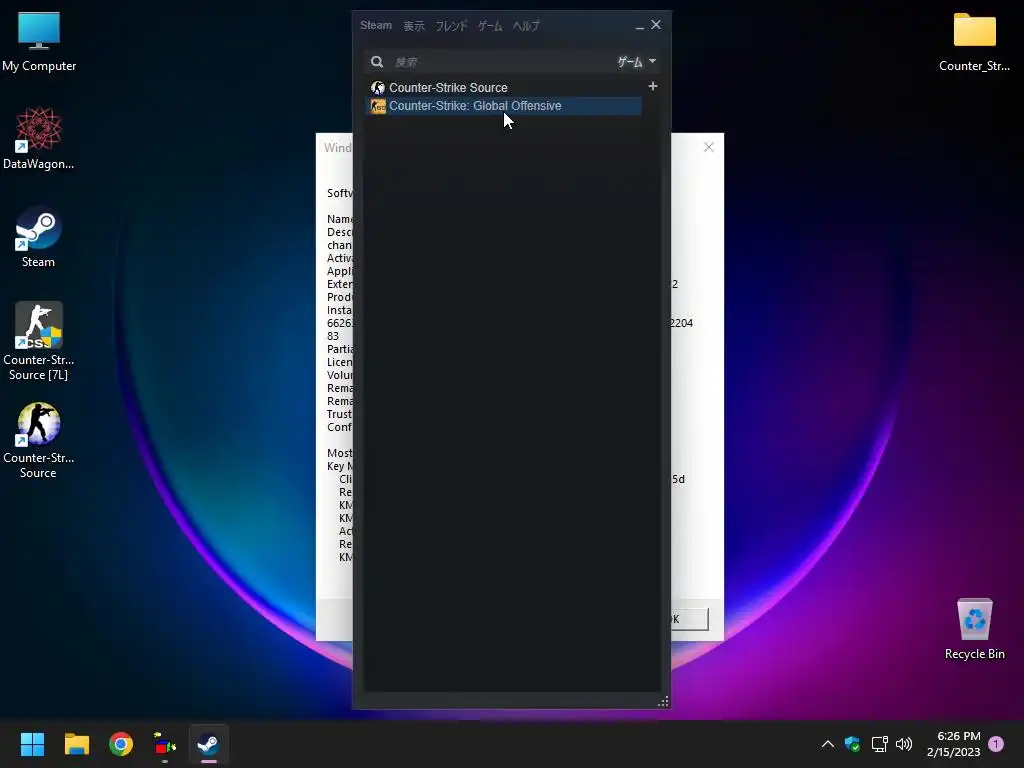The height and width of the screenshot is (768, 1024).
Task: Select Counter-Strike: Global Offensive in list
Action: (503, 106)
